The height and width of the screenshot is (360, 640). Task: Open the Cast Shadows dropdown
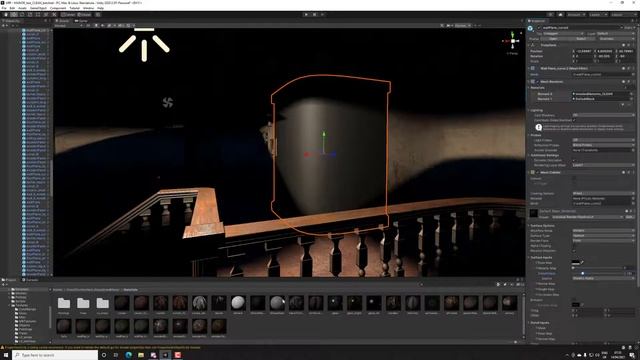click(603, 115)
